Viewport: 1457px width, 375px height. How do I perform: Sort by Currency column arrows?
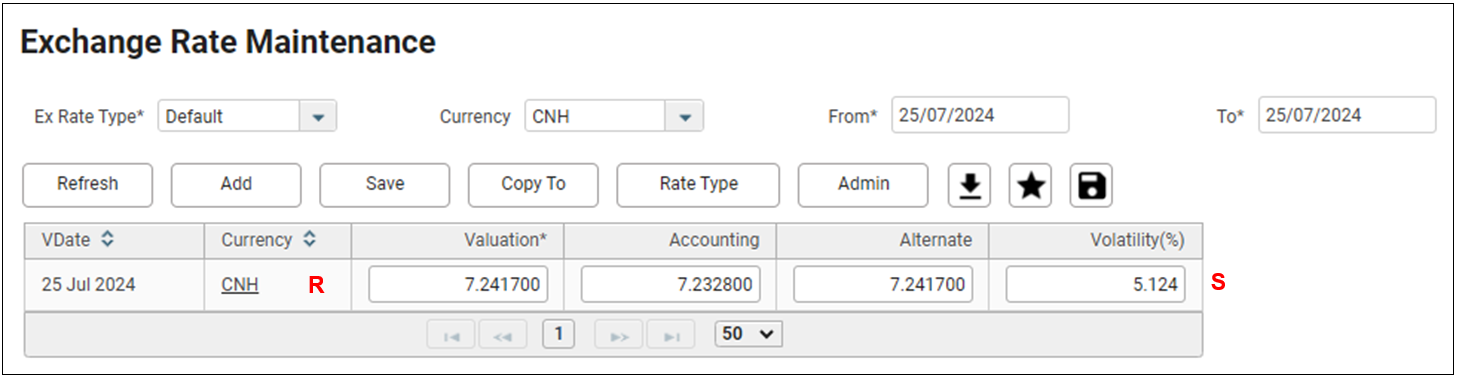310,240
